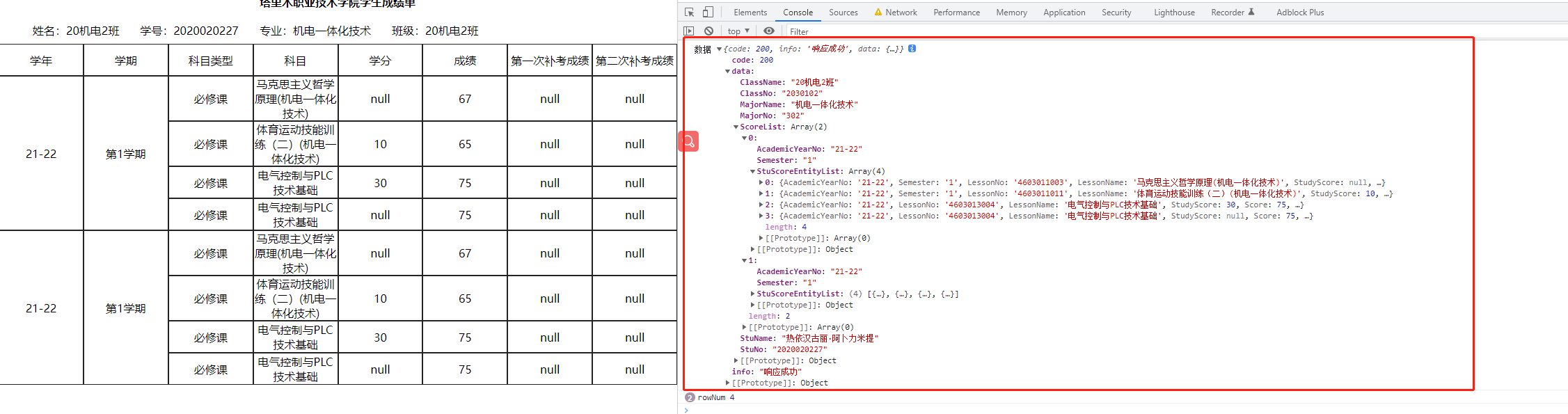Viewport: 1568px width, 414px height.
Task: Open the Lighthouse tab
Action: click(1174, 13)
